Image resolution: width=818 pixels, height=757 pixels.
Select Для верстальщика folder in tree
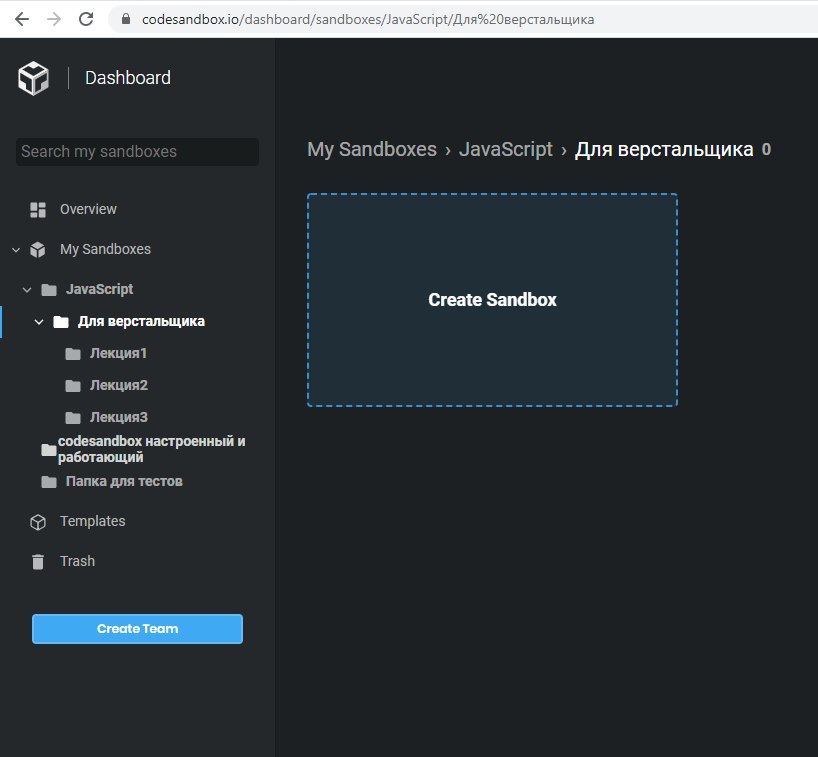coord(141,321)
